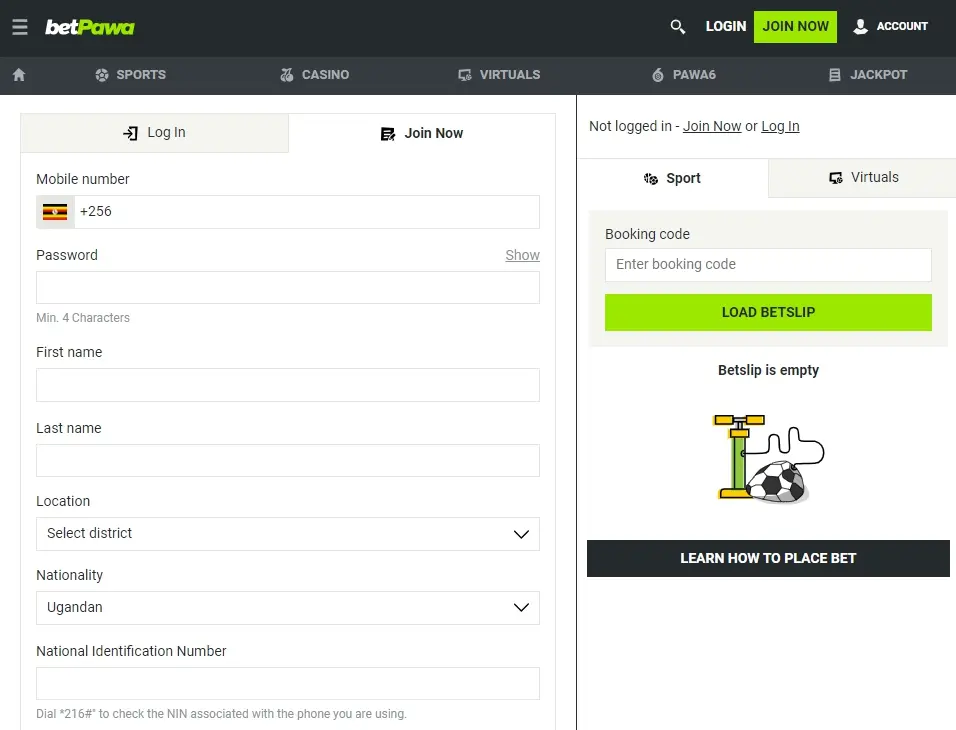Expand the Select district dropdown

[x=288, y=534]
